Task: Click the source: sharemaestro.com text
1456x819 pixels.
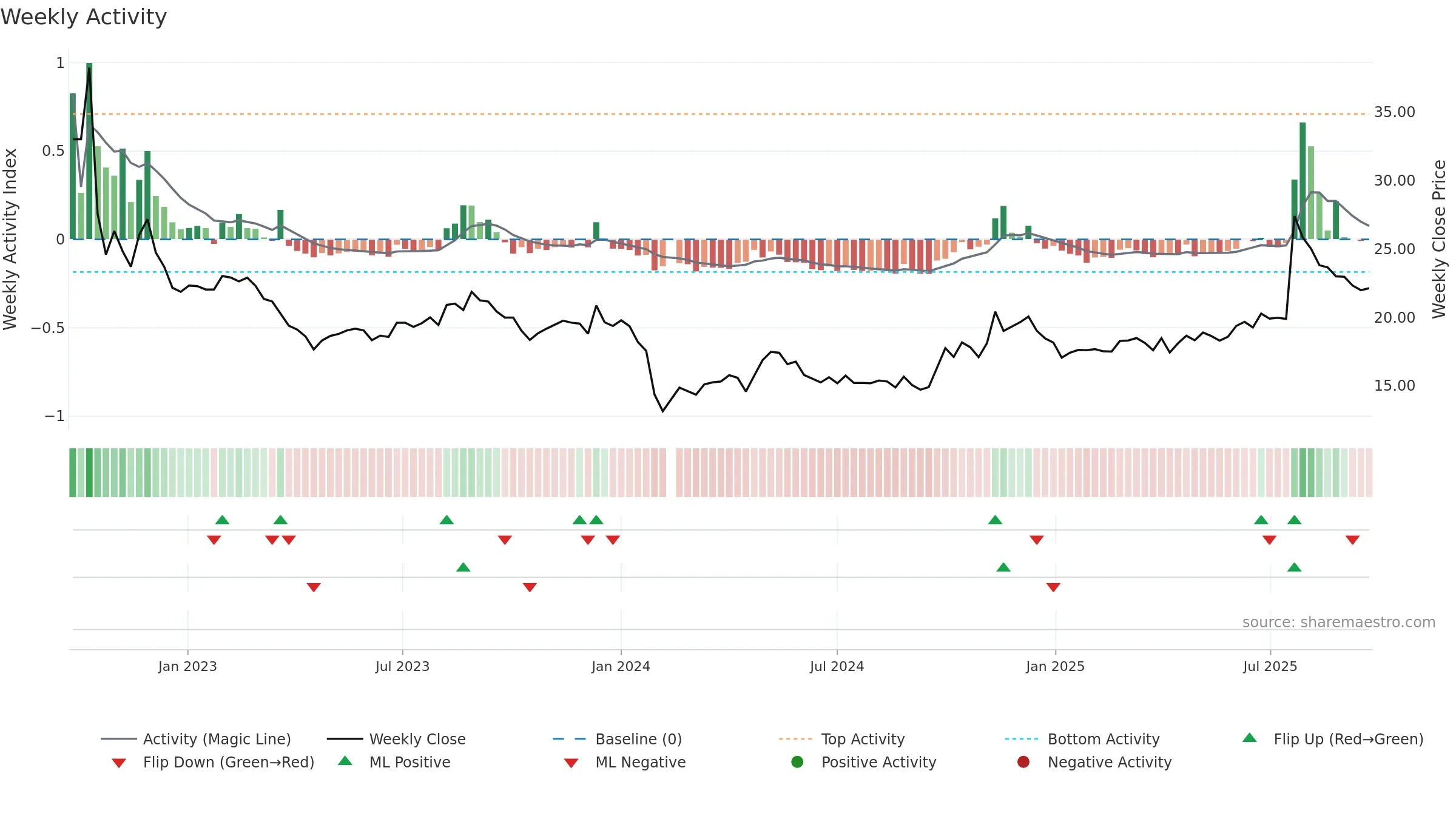Action: click(1339, 622)
